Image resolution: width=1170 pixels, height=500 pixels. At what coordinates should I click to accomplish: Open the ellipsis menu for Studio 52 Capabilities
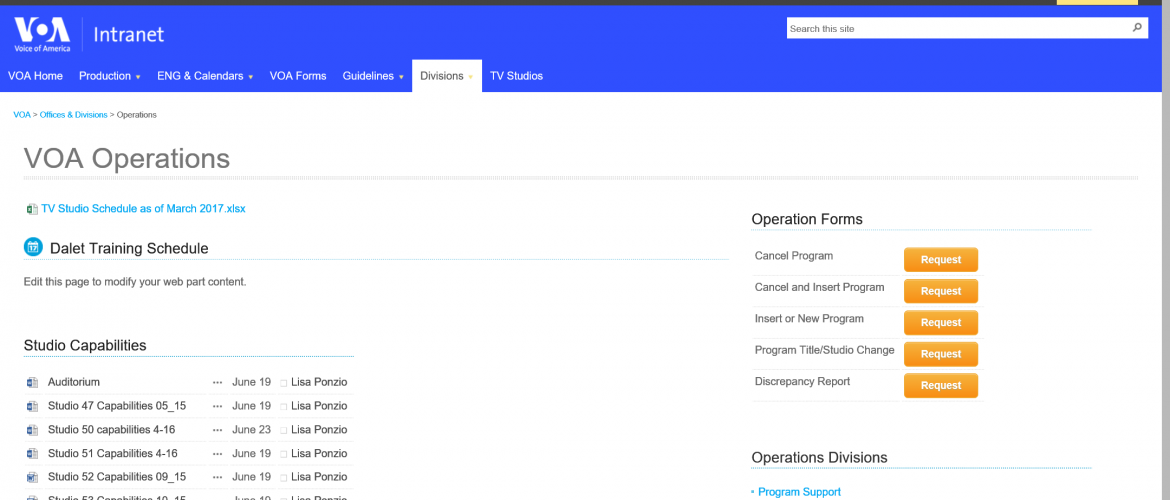(x=217, y=477)
